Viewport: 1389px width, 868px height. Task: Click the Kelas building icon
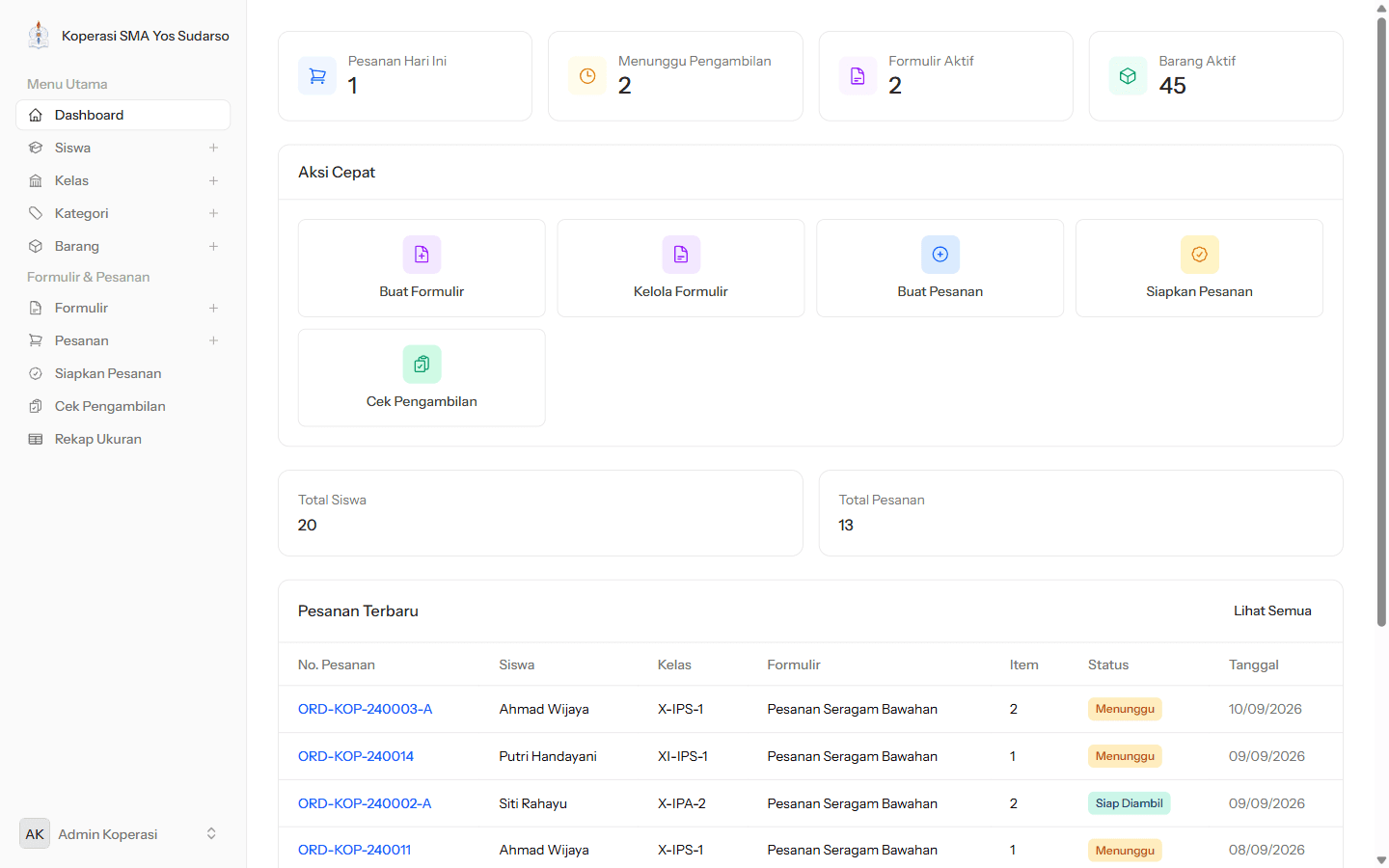[x=36, y=180]
